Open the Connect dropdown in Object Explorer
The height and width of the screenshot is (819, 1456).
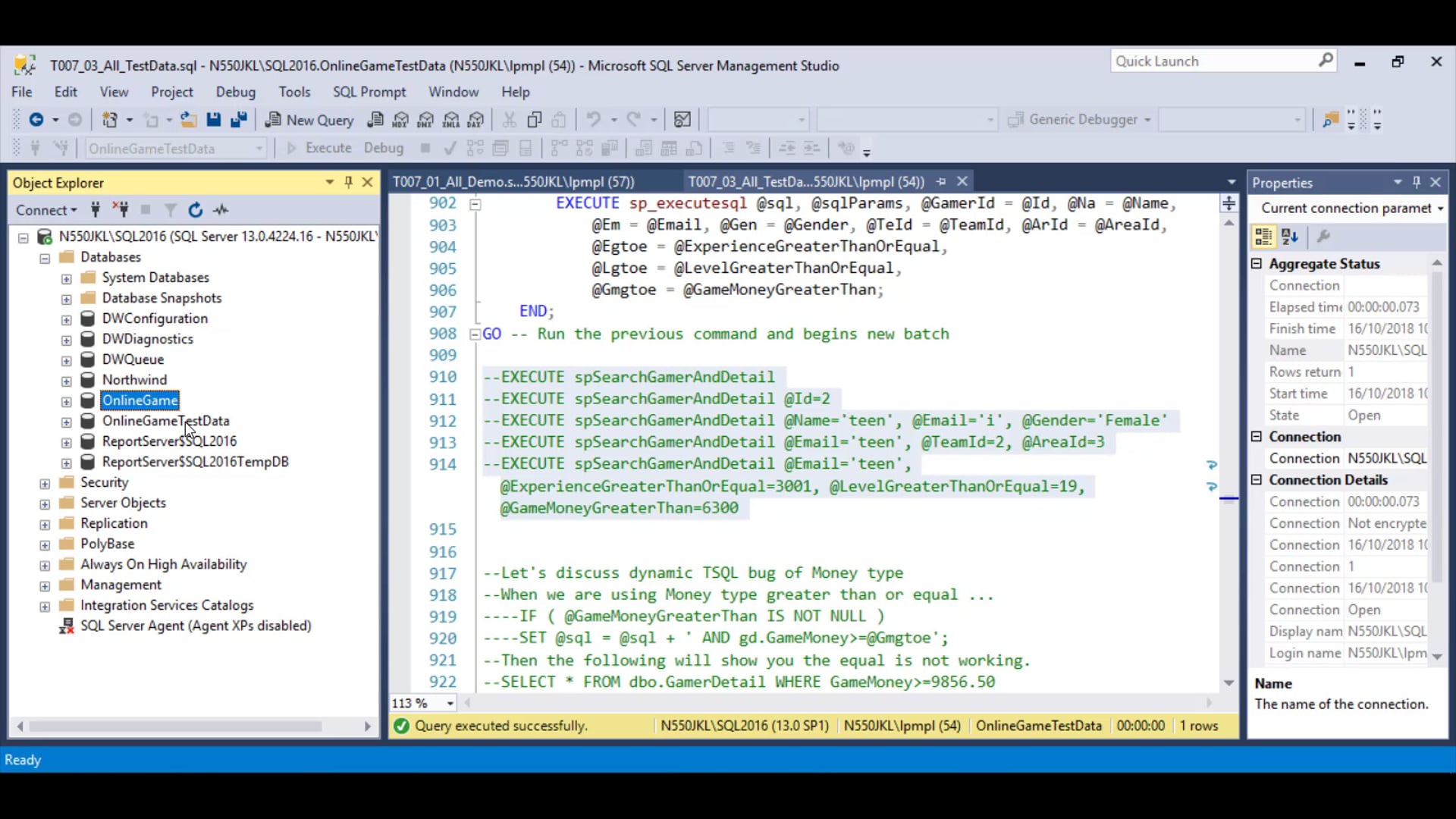46,210
